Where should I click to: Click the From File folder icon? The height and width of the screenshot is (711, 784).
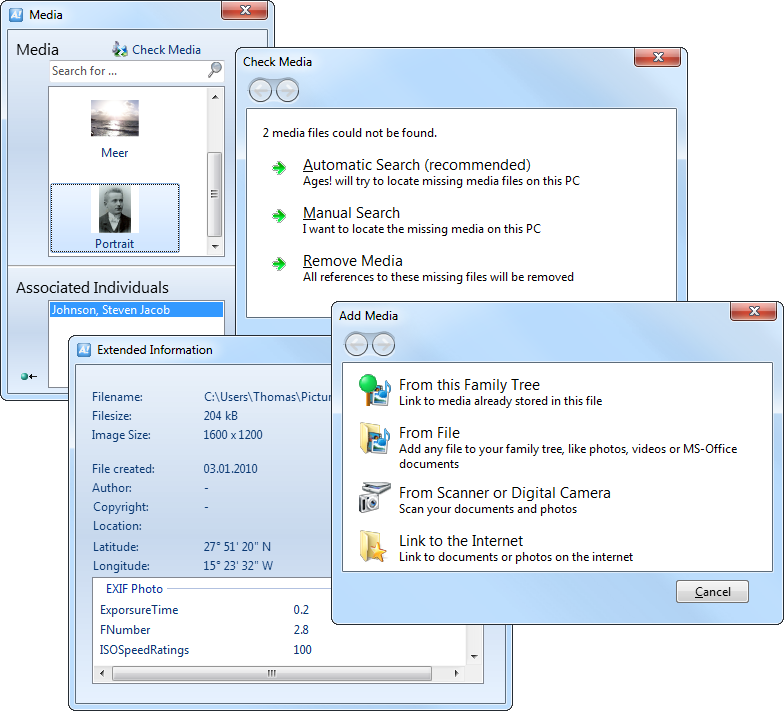[x=374, y=439]
